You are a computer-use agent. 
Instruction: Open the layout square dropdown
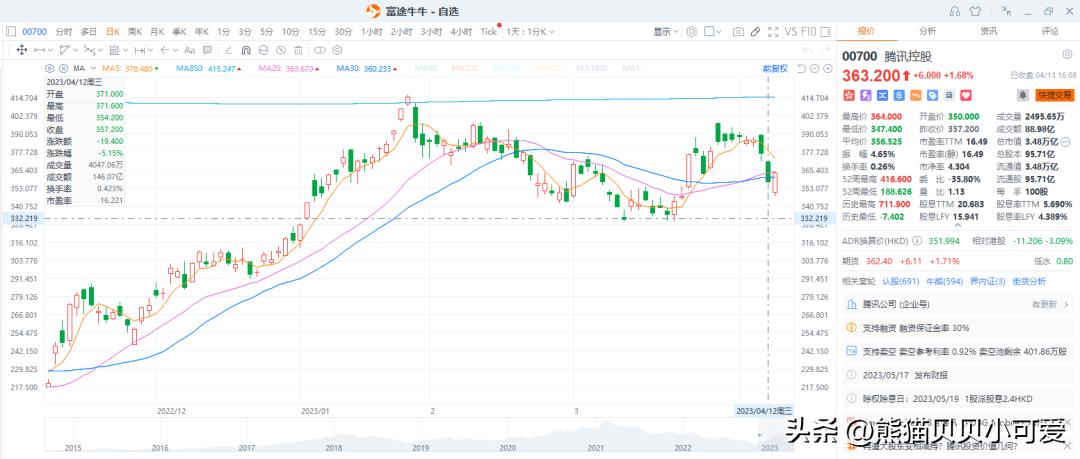(x=712, y=32)
